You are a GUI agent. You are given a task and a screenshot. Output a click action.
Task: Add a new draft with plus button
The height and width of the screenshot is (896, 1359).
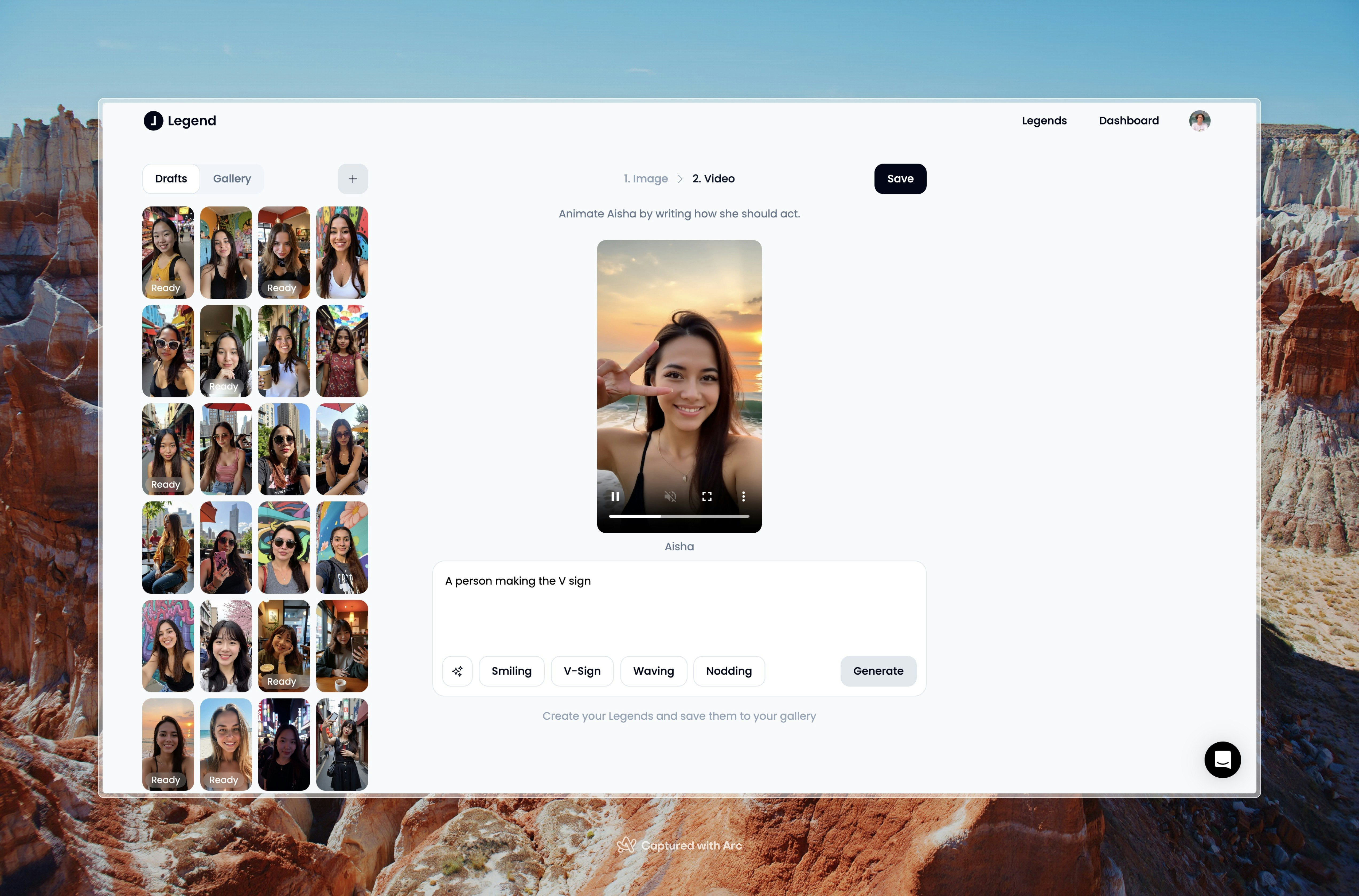point(353,179)
